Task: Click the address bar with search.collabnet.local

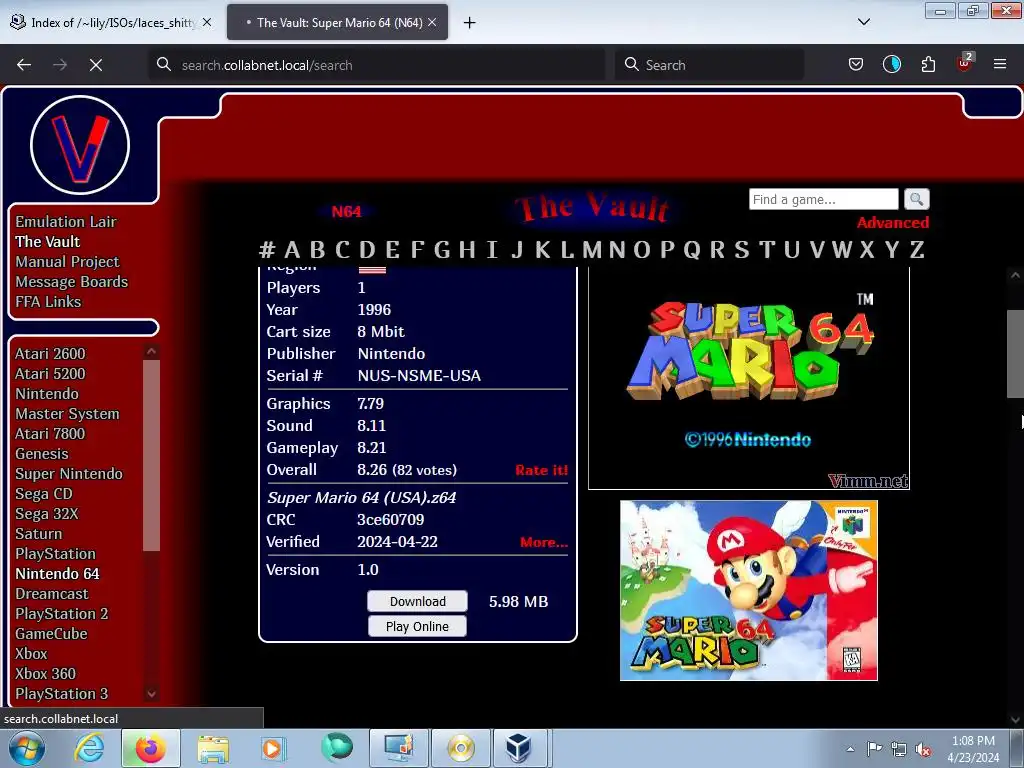Action: [x=377, y=65]
